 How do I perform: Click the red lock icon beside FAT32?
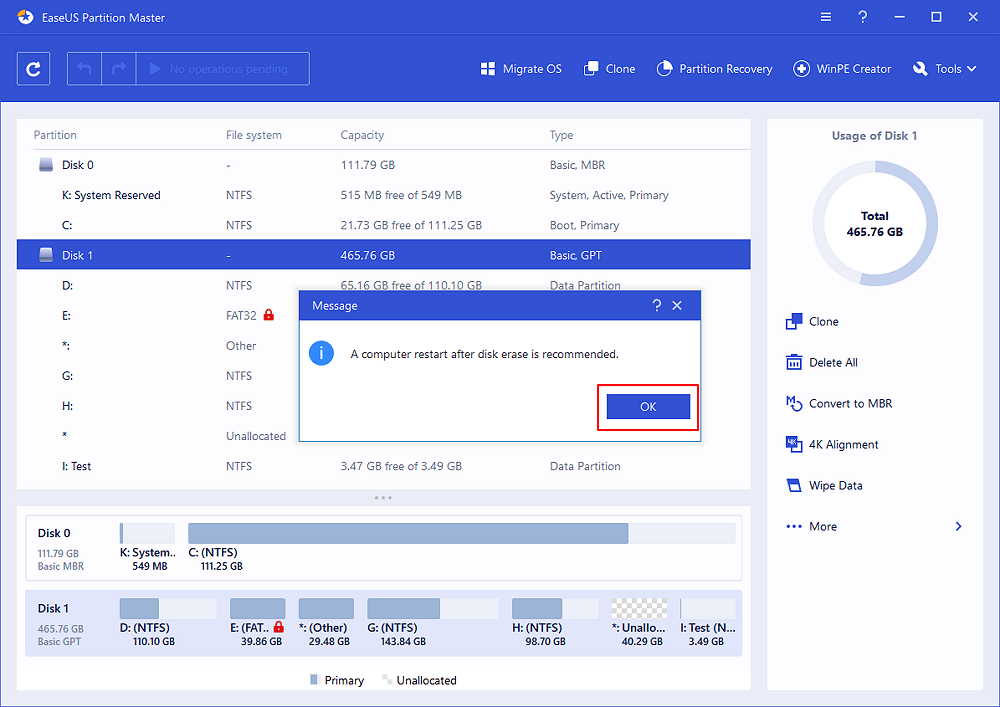268,315
